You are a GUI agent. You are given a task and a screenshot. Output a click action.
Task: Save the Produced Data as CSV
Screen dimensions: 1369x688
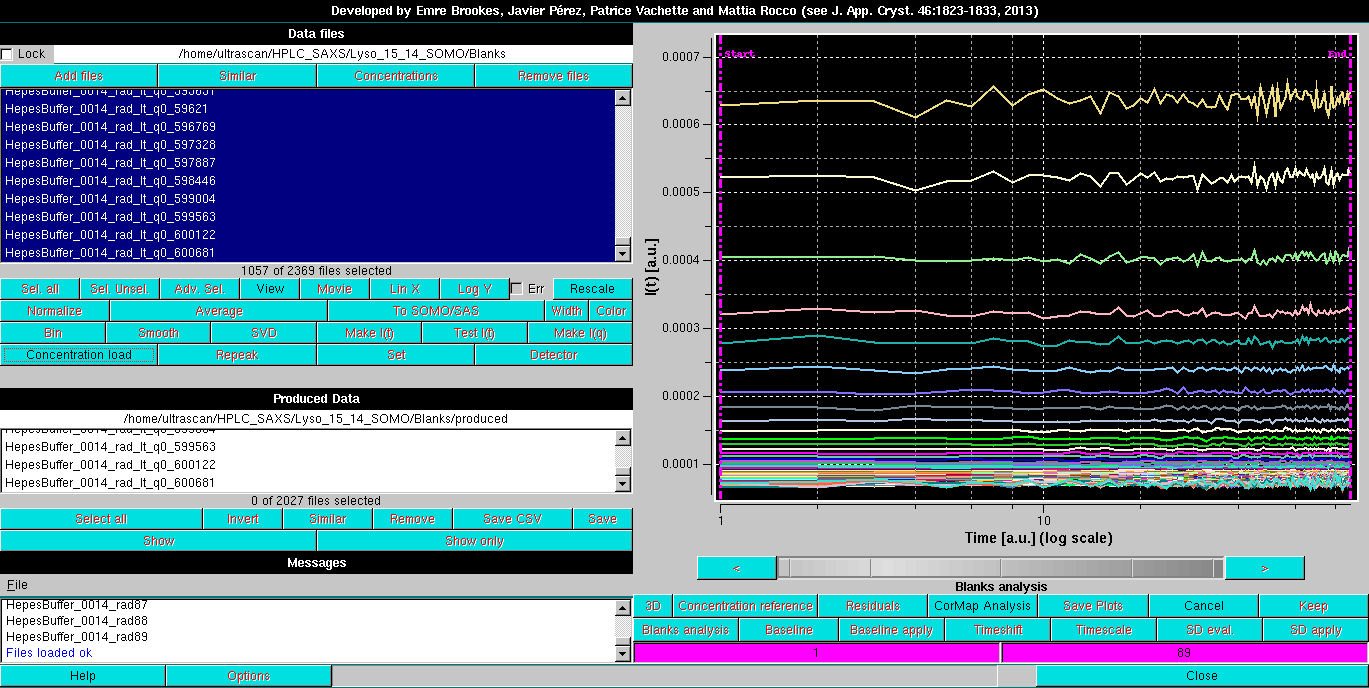513,518
